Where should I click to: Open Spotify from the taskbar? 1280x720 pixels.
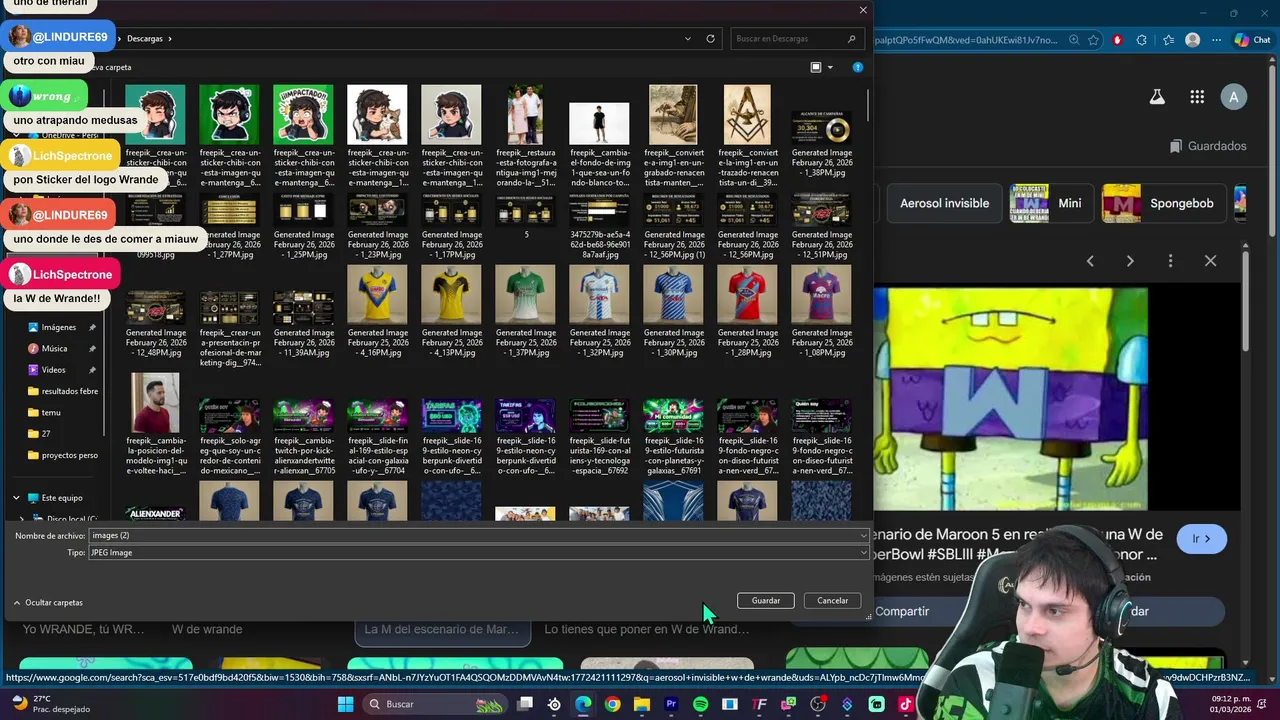pos(700,704)
